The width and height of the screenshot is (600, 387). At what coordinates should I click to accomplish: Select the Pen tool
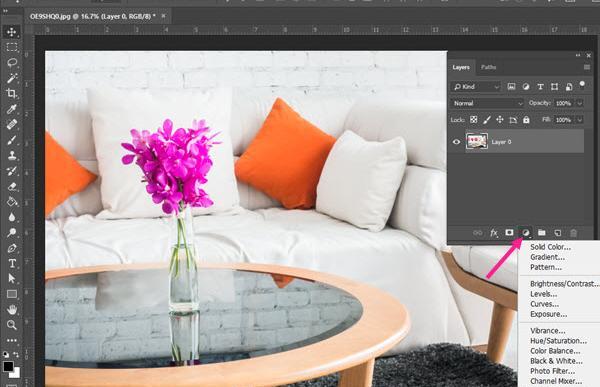tap(11, 248)
